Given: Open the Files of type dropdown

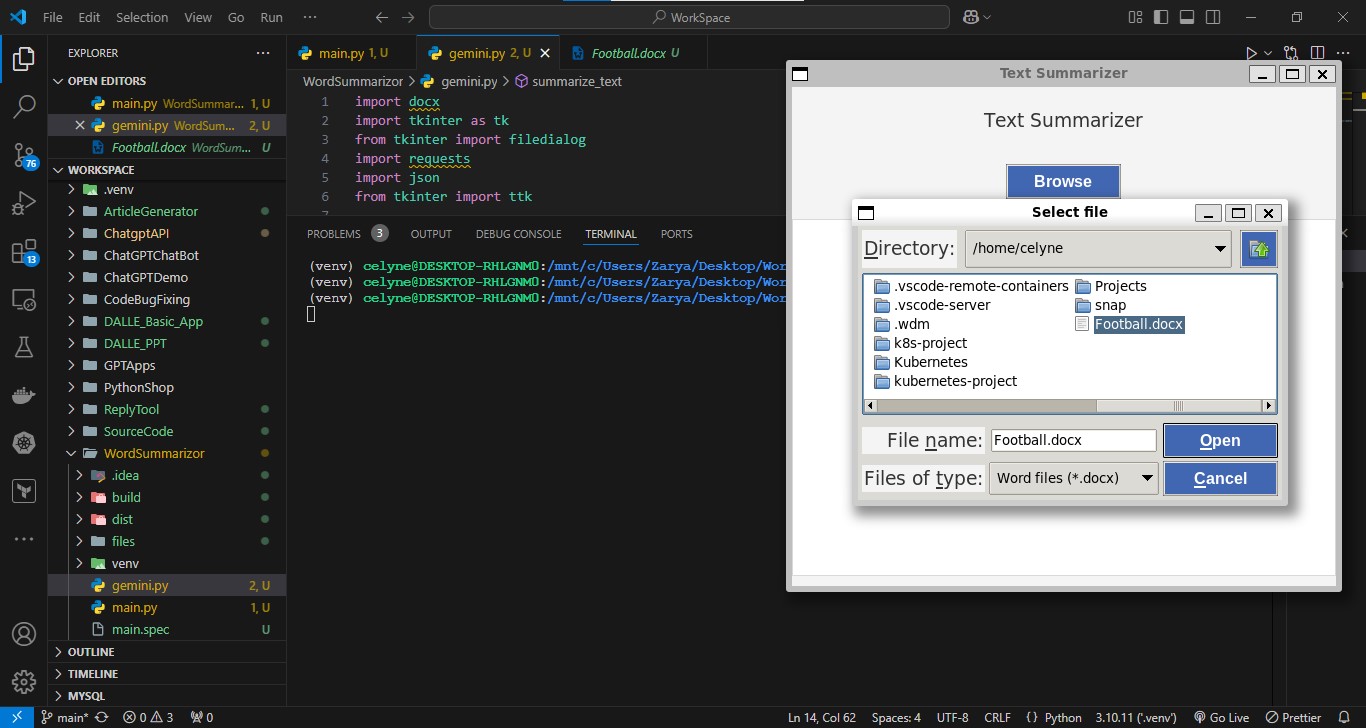Looking at the screenshot, I should [x=1146, y=478].
